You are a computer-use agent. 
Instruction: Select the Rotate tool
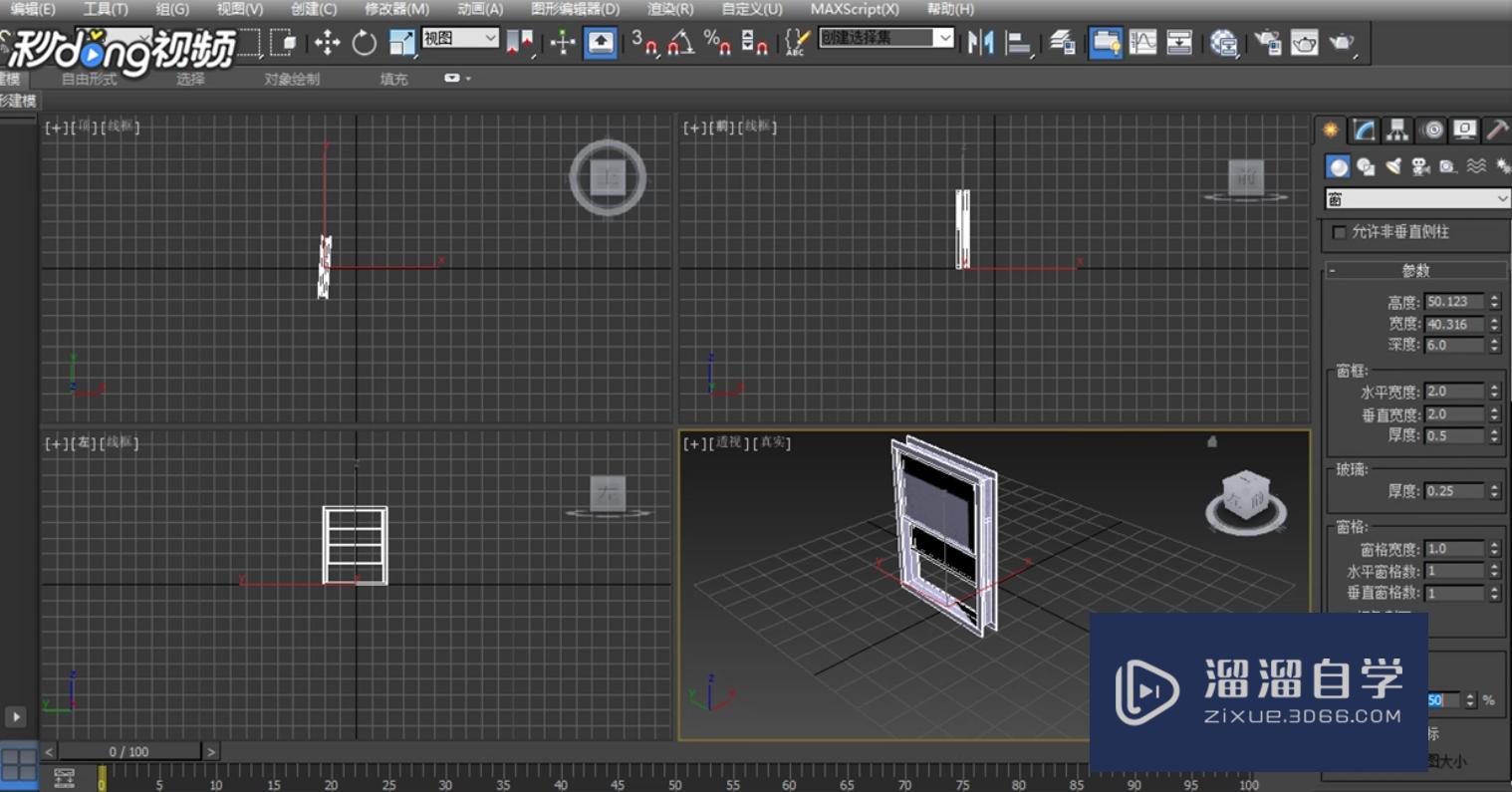[x=364, y=42]
